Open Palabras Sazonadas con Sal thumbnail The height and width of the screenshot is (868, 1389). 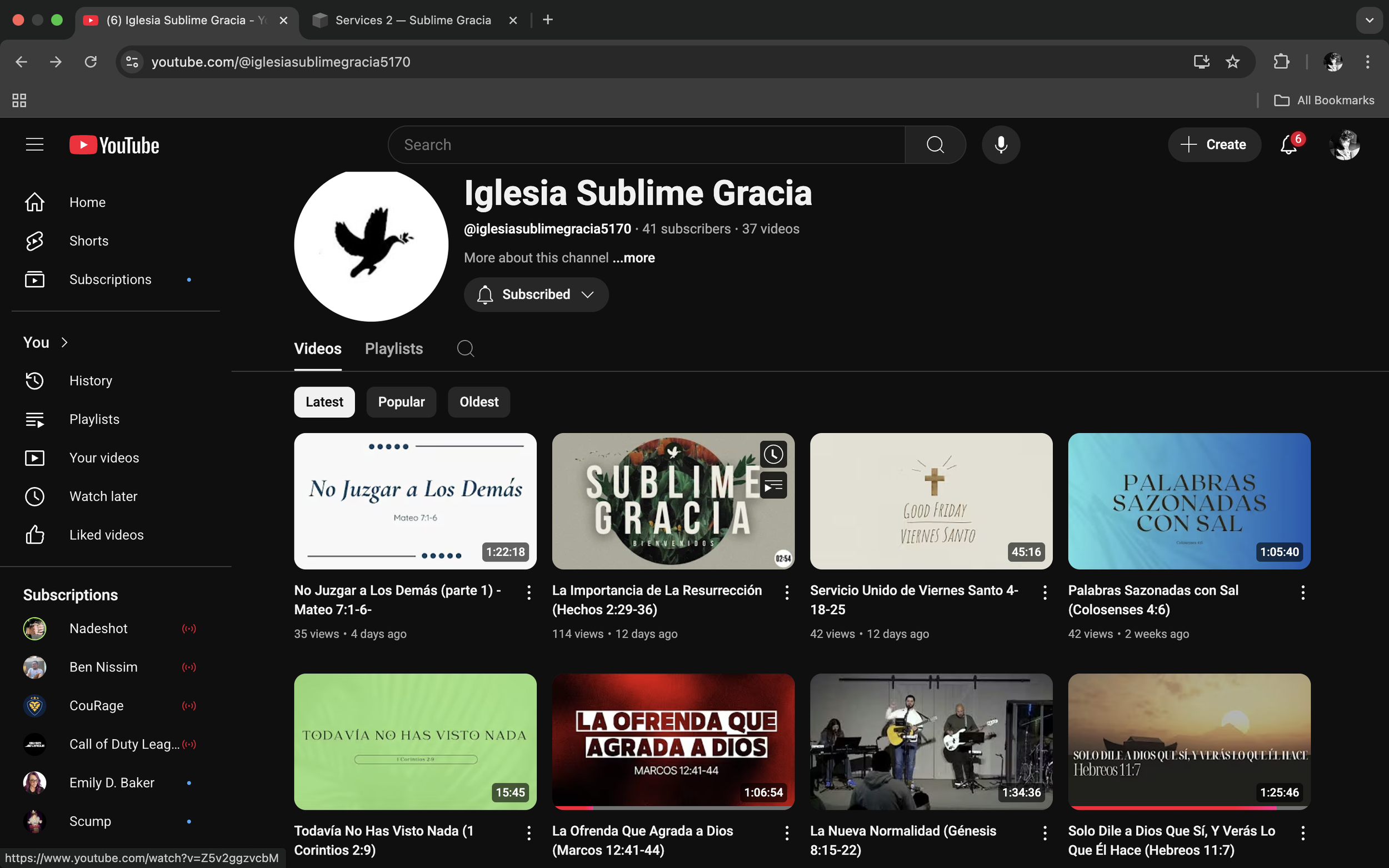1188,500
